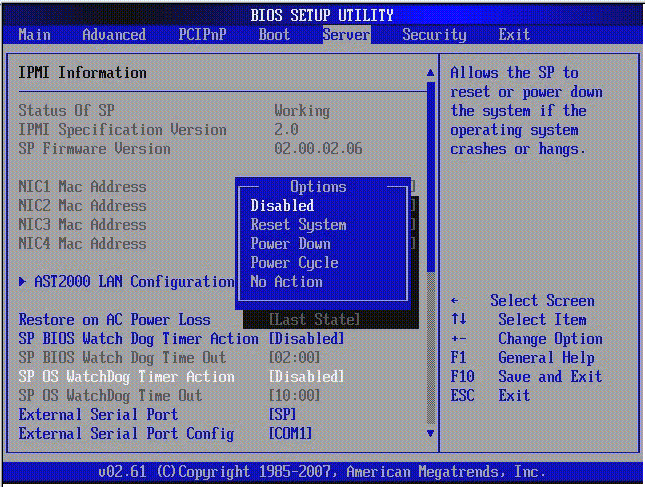The width and height of the screenshot is (645, 487).
Task: Select SP BIOS Watch Dog Timer Action
Action: [139, 339]
